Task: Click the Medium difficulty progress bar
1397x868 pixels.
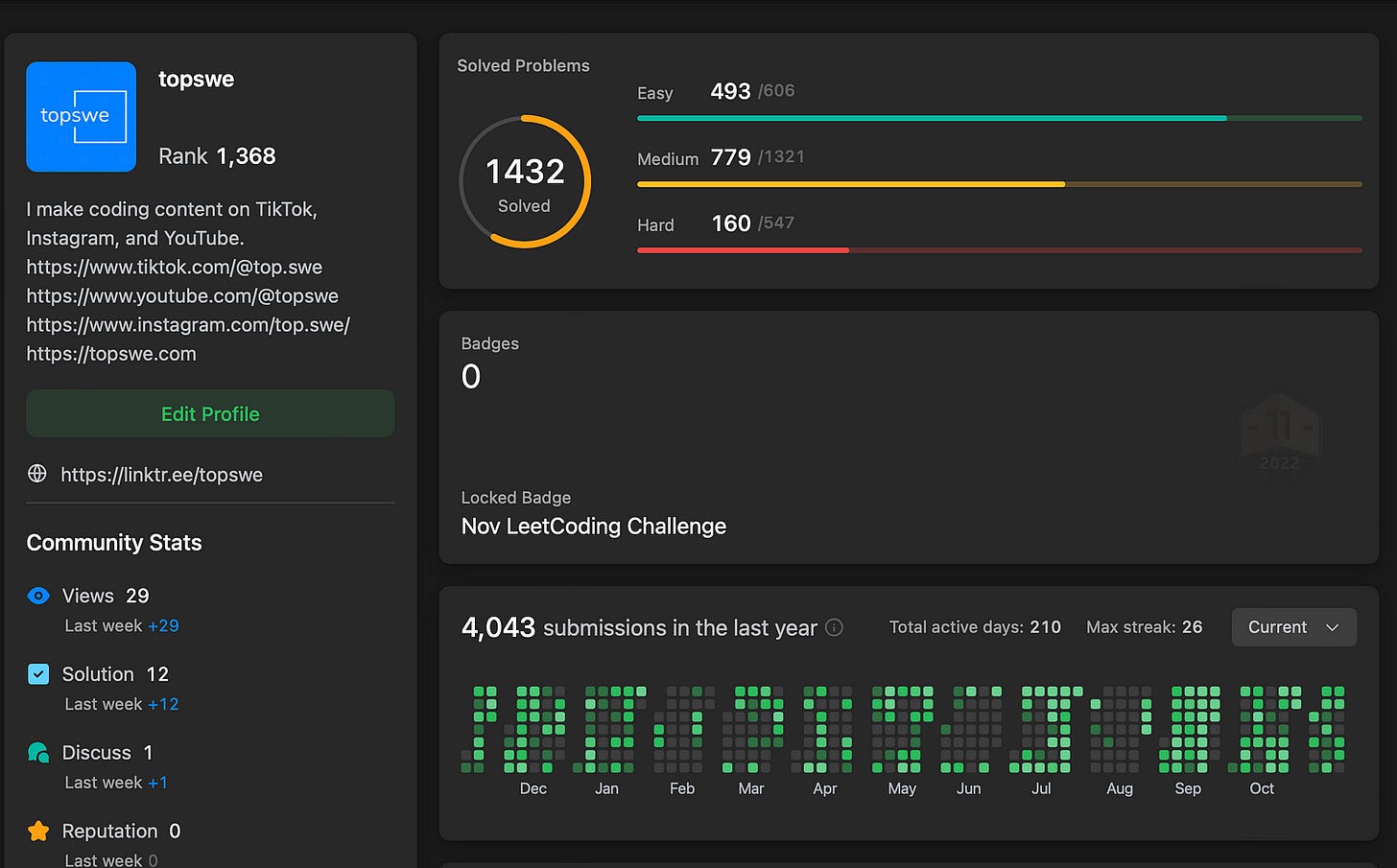Action: (x=1000, y=184)
